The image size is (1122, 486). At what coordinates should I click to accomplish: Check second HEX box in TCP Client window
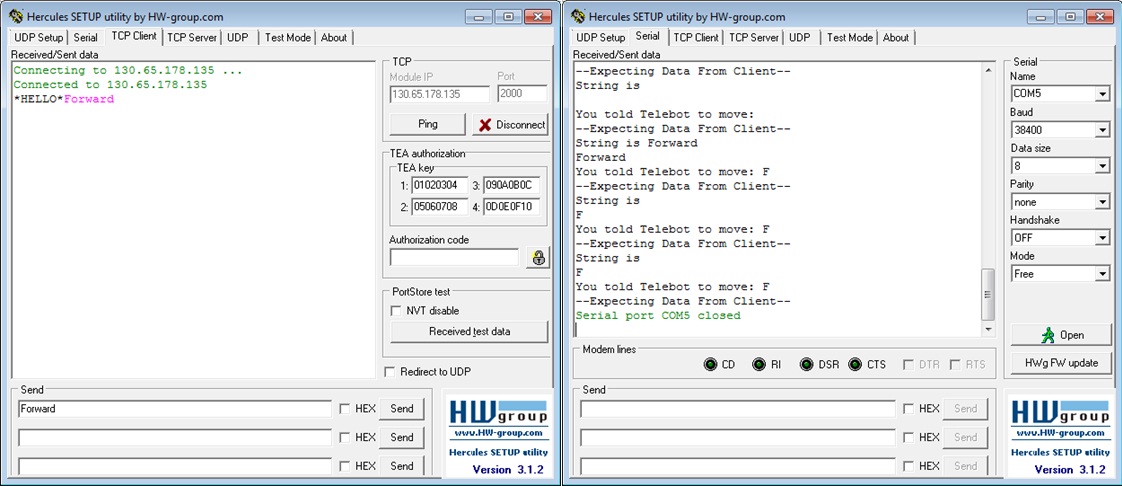tap(345, 437)
